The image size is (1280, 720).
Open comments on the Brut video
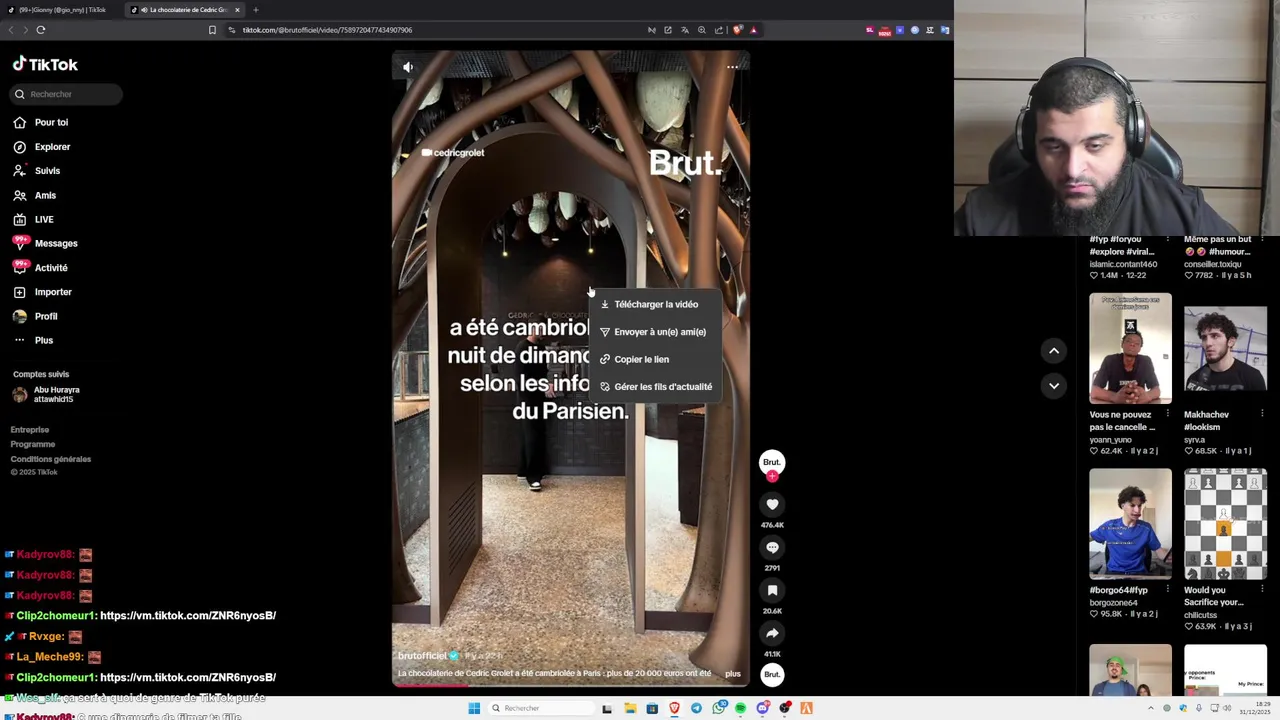(x=772, y=548)
